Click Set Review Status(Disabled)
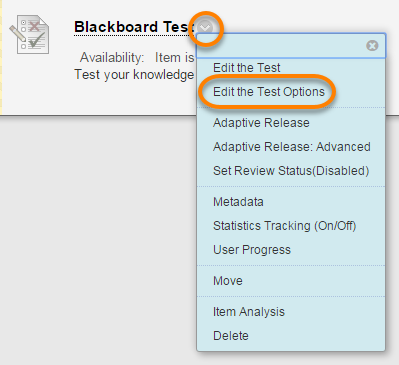The width and height of the screenshot is (399, 365). click(291, 171)
